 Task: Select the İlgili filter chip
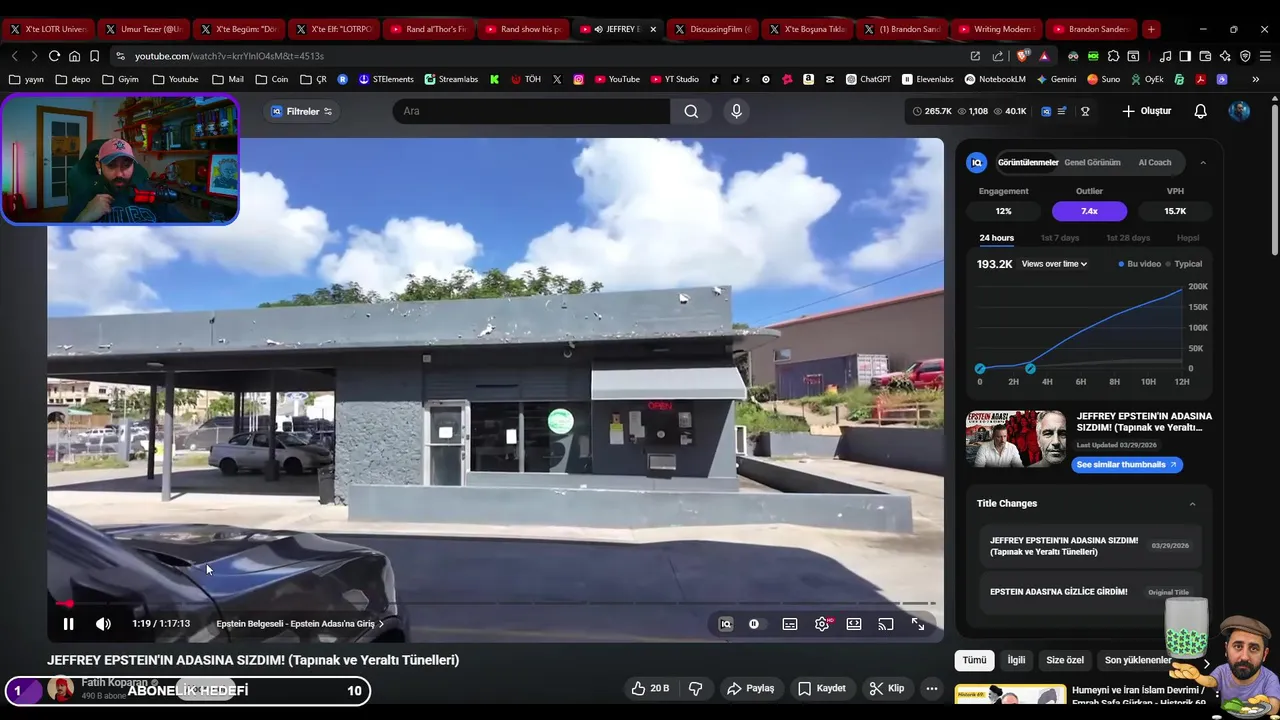click(1016, 660)
